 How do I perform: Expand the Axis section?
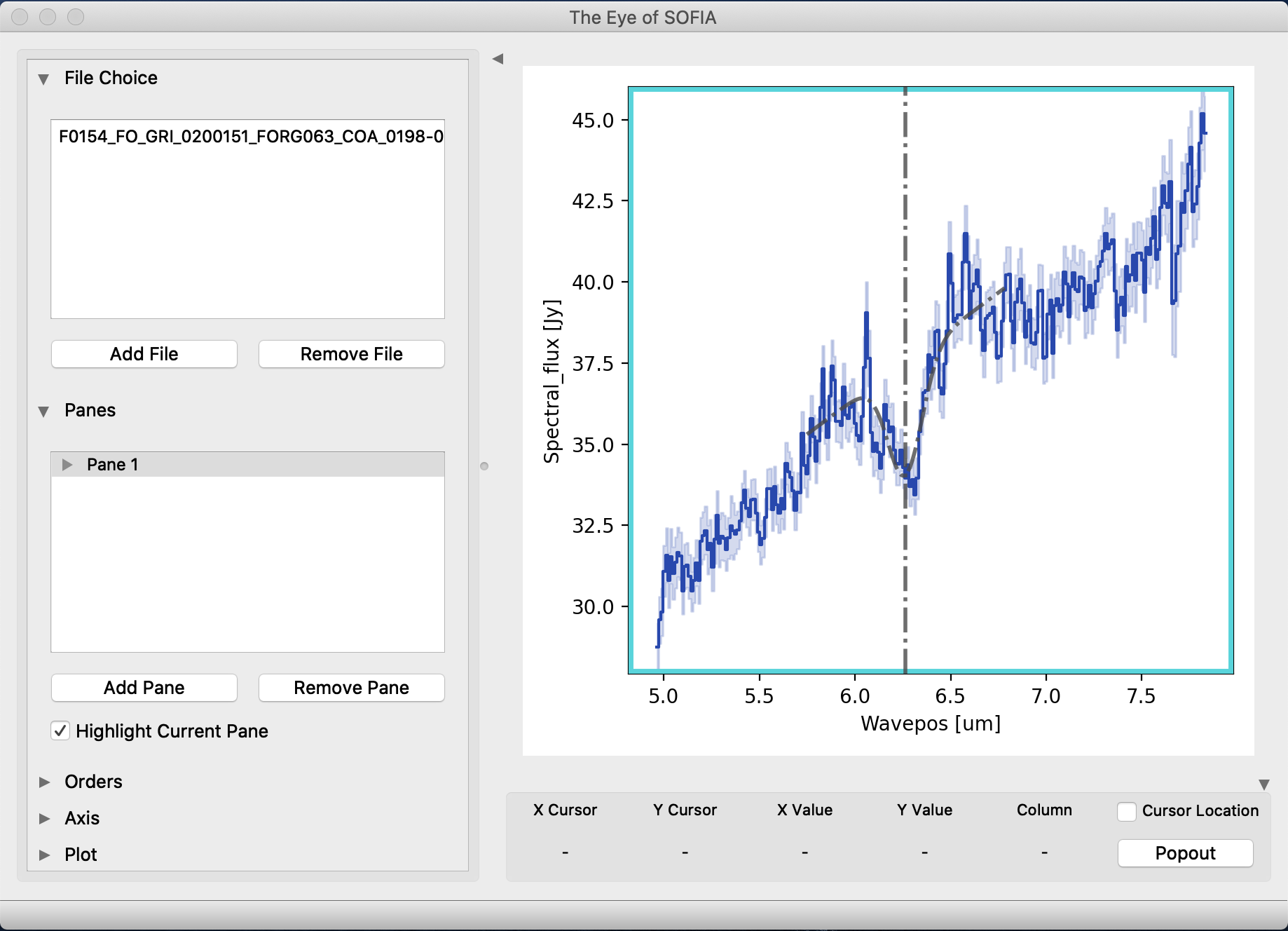click(x=44, y=818)
